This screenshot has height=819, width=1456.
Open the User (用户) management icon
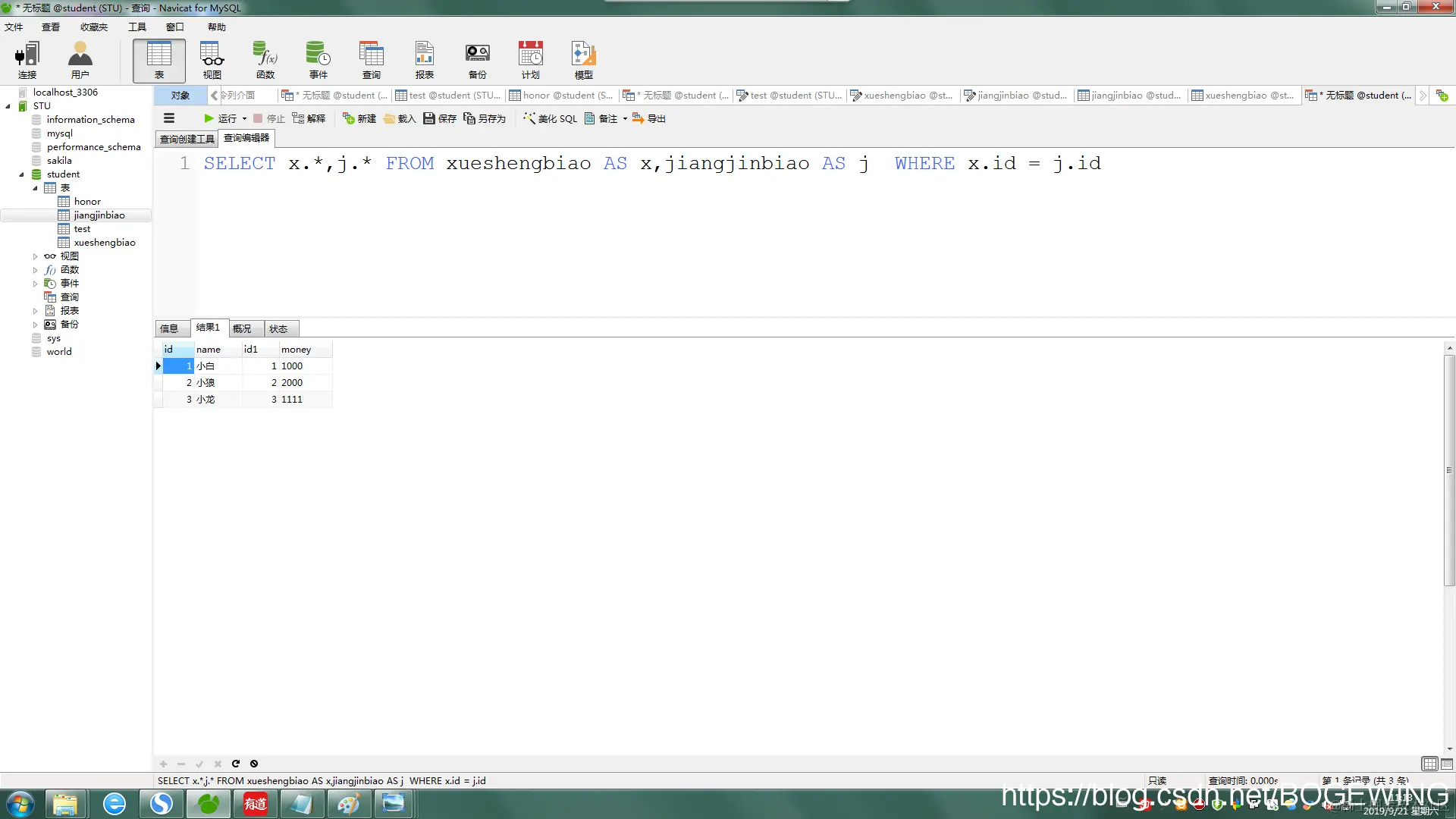80,61
